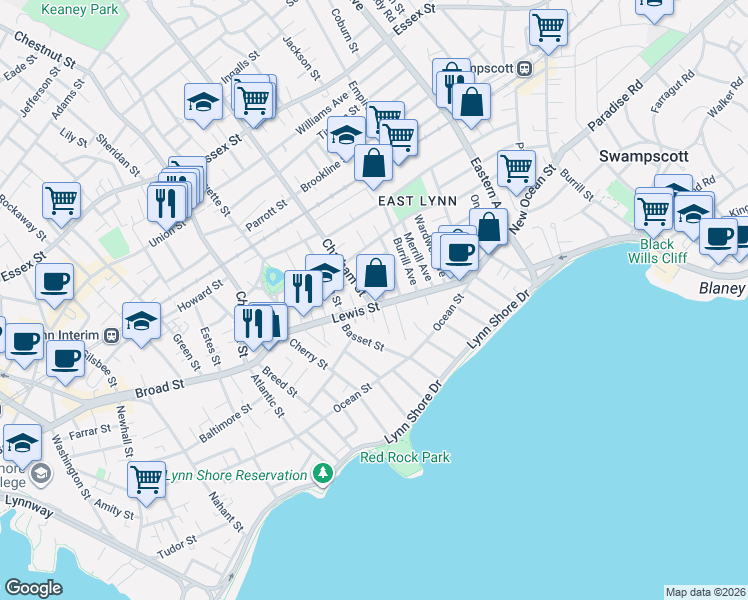
Task: Select the shopping cart marker near Rockaway St
Action: tap(62, 204)
